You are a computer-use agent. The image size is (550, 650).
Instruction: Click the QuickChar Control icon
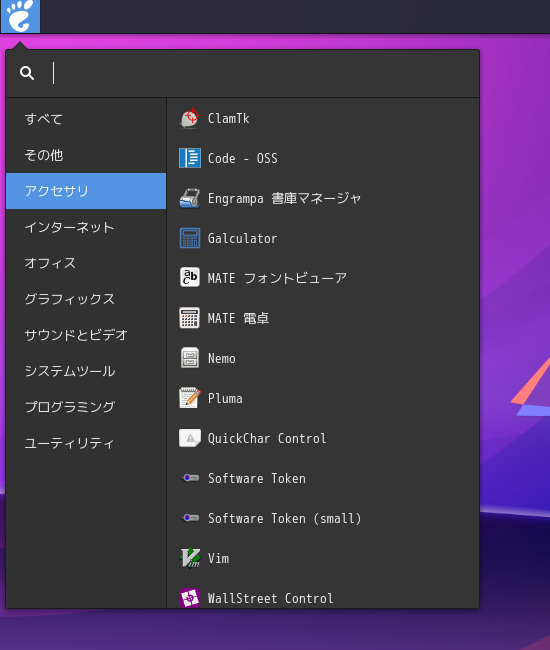click(x=190, y=438)
